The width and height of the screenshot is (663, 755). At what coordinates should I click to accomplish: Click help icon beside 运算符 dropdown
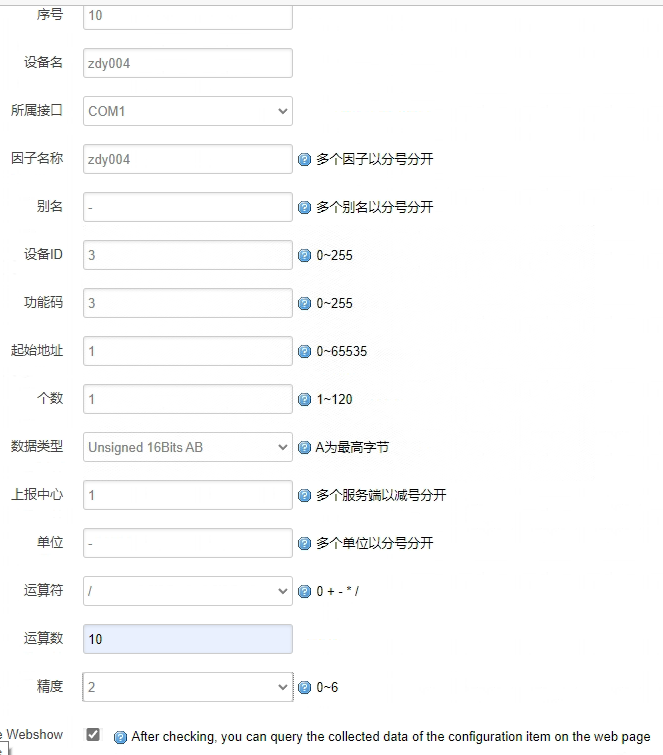305,592
